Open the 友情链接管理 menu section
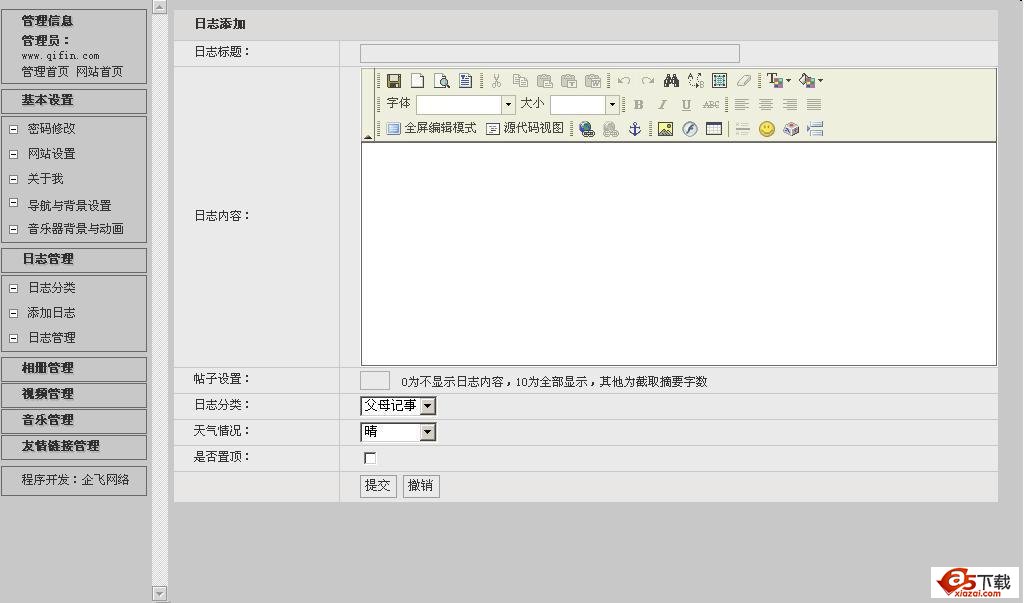 click(74, 446)
